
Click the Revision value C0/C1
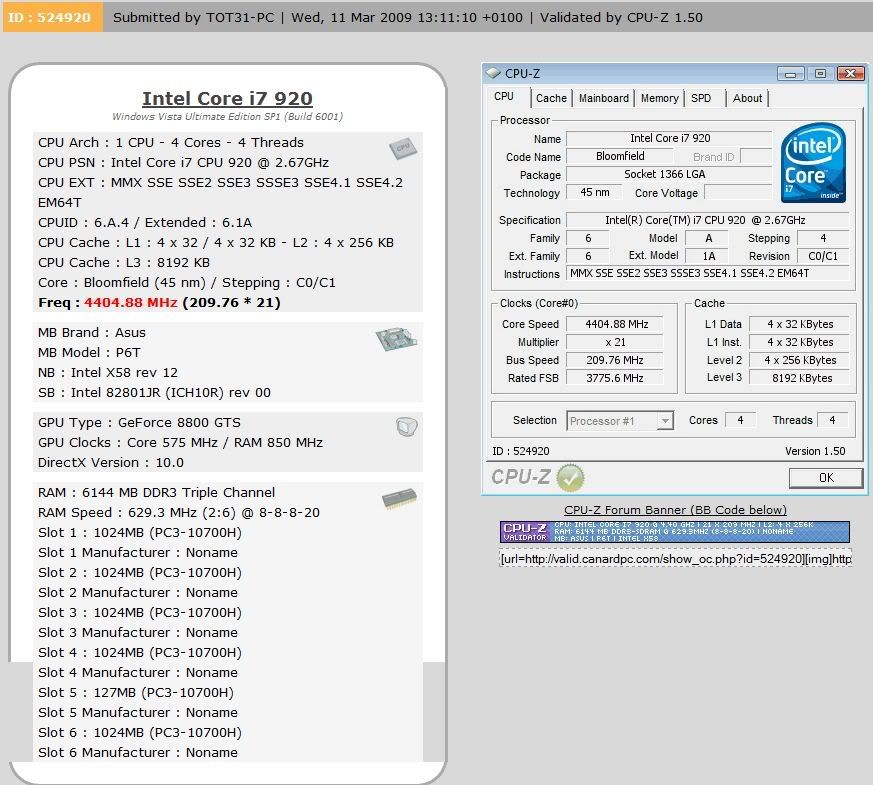click(823, 256)
